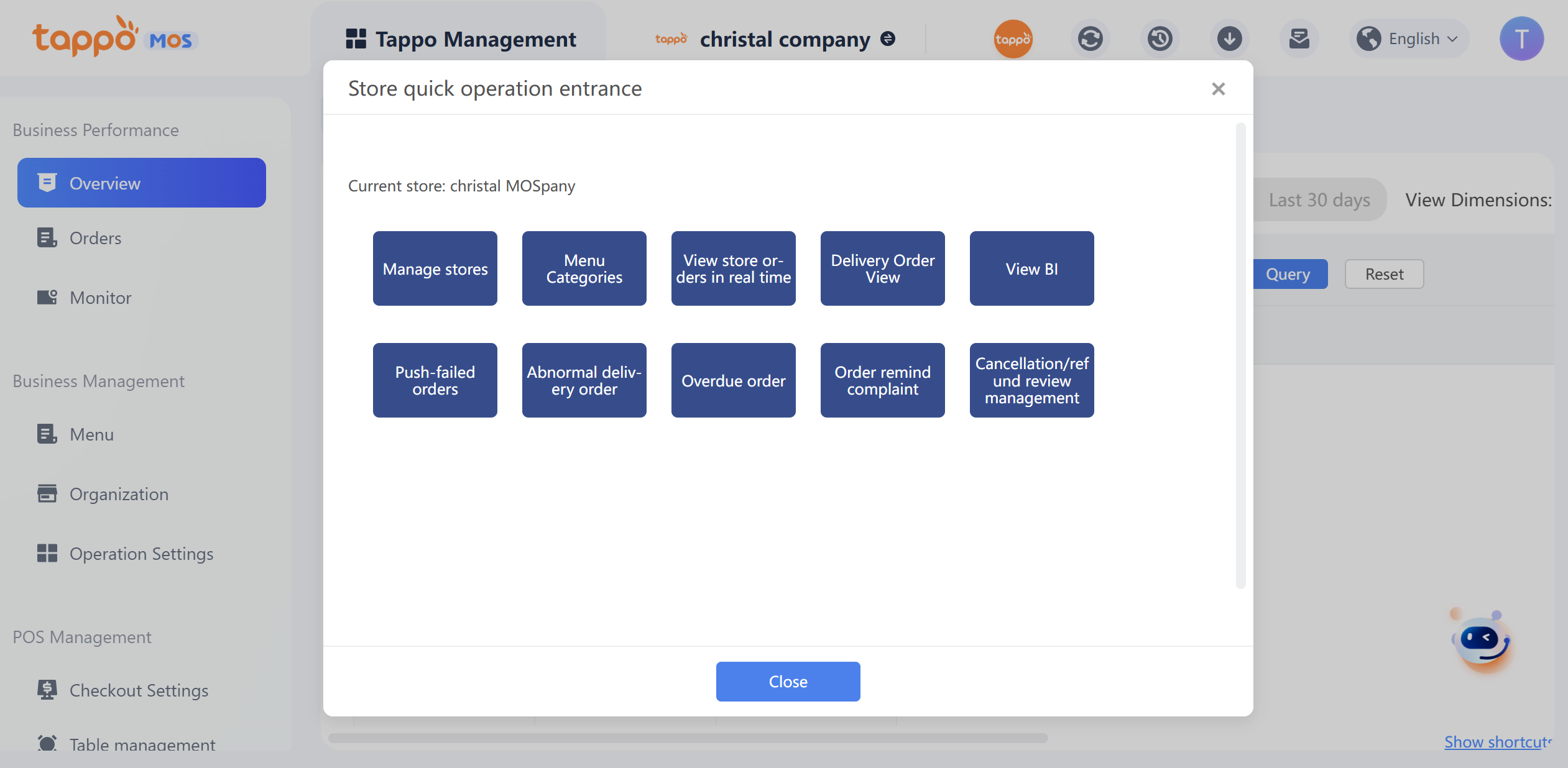Click the dialog's vertical scrollbar
The image size is (1568, 768).
click(1240, 354)
